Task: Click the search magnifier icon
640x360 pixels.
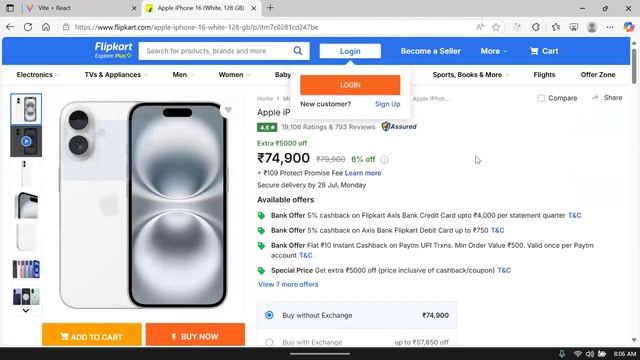Action: pyautogui.click(x=298, y=51)
